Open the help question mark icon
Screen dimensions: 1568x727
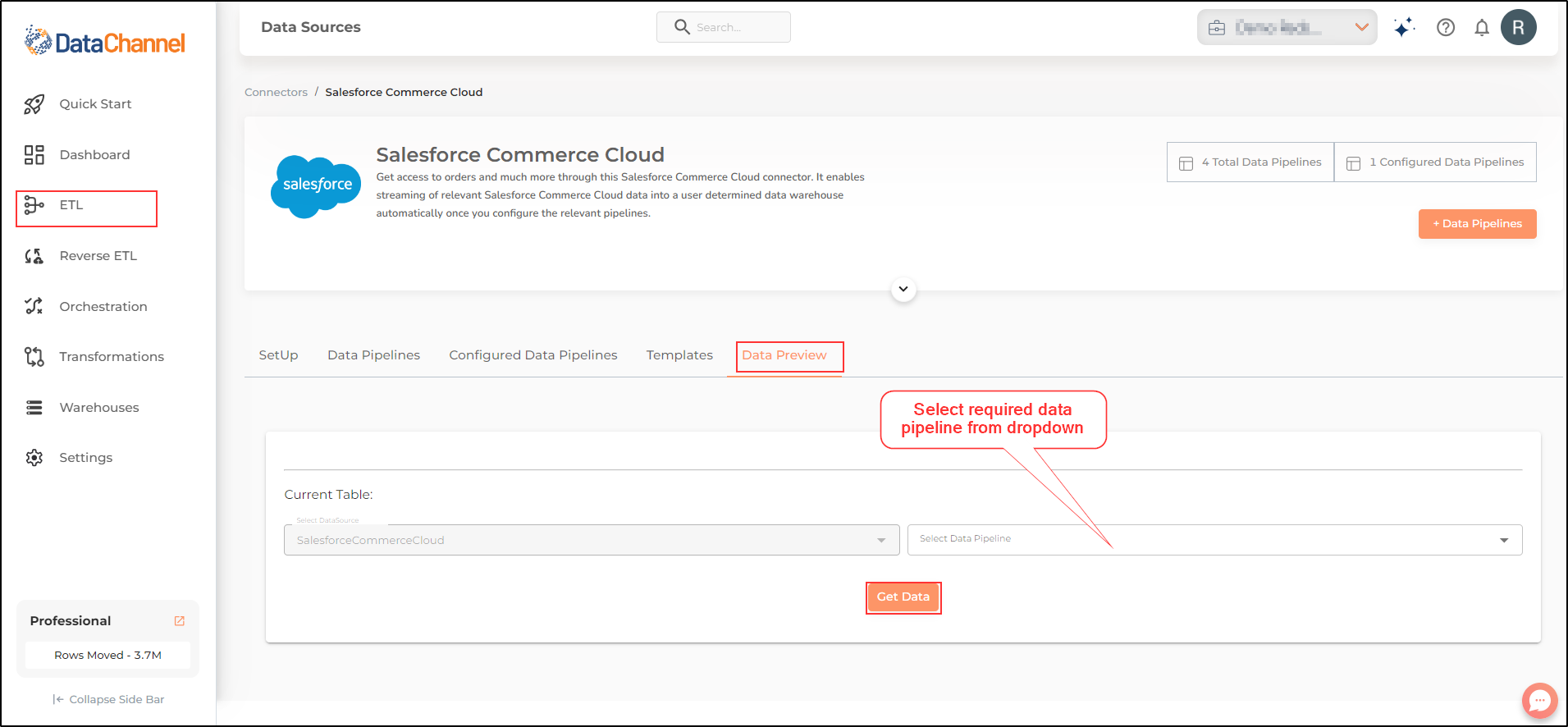tap(1446, 28)
